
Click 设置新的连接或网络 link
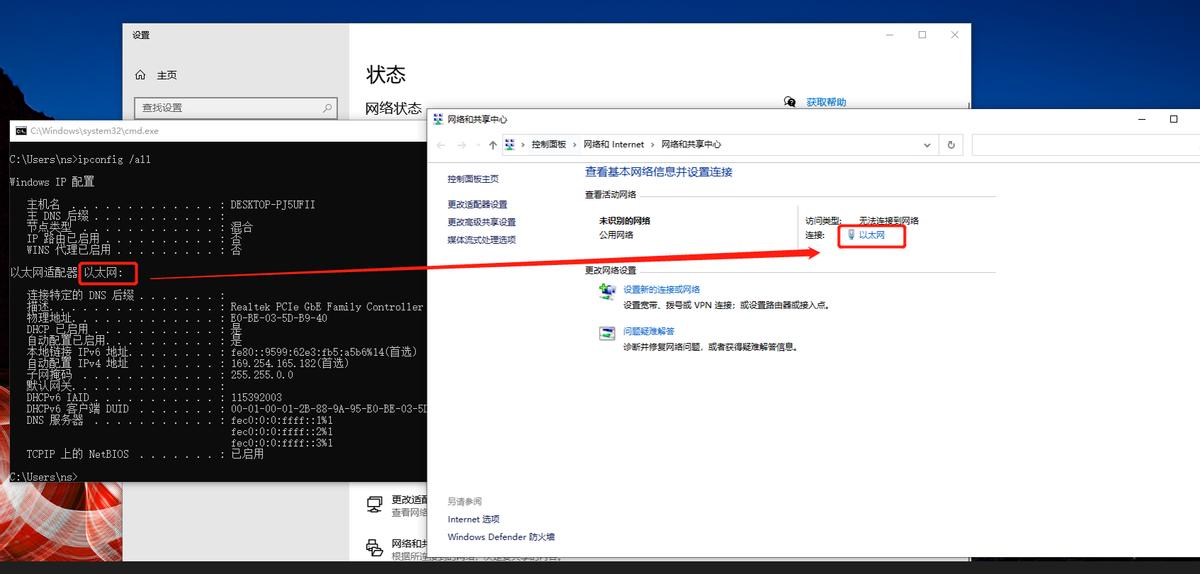click(x=661, y=289)
